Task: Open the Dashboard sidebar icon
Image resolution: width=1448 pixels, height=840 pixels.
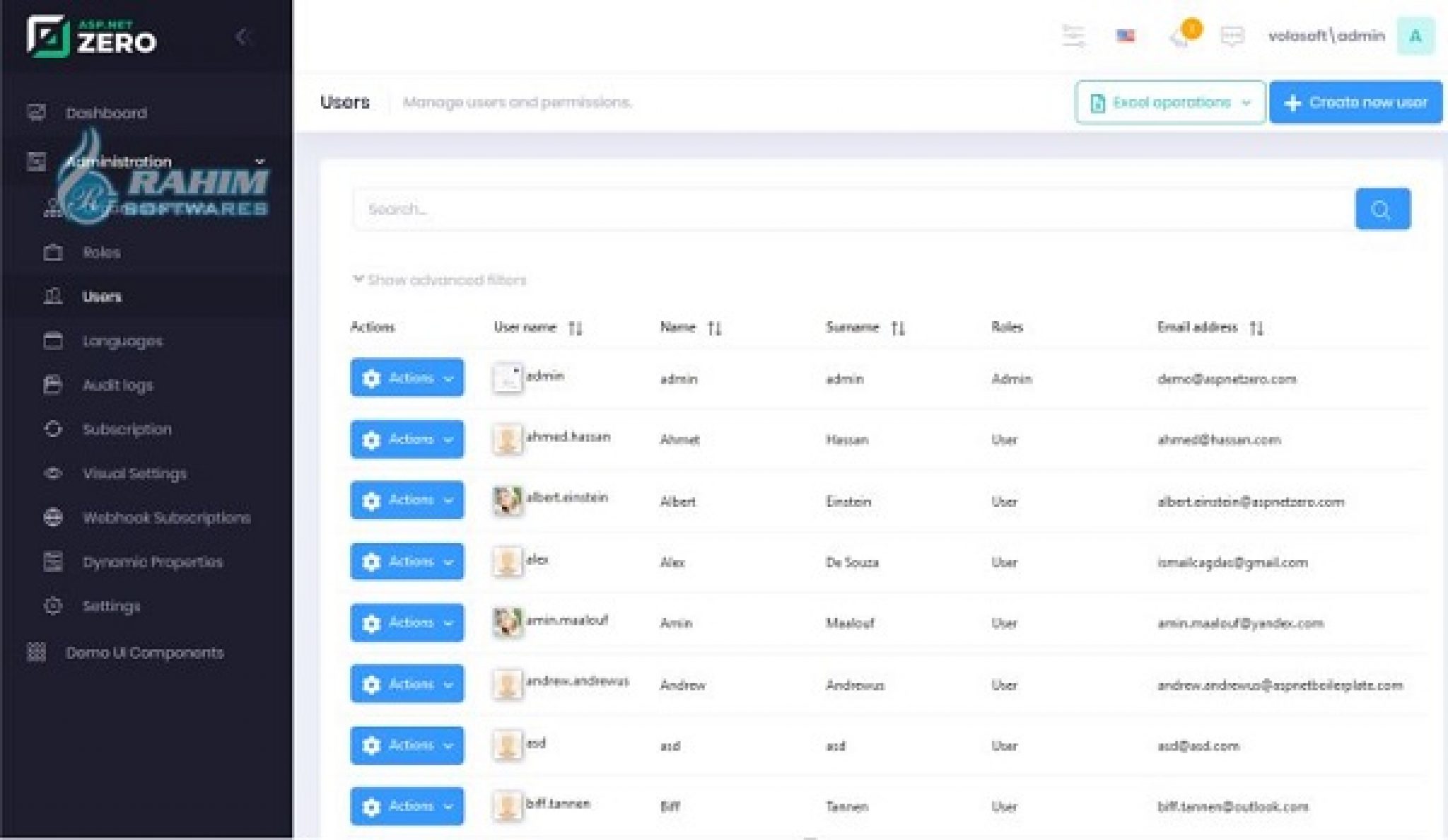Action: click(x=35, y=112)
